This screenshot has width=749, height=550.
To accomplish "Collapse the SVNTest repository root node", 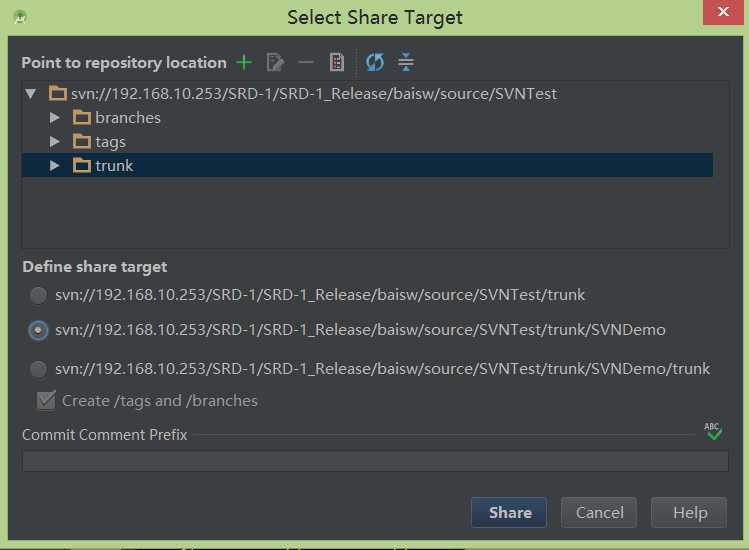I will 31,94.
